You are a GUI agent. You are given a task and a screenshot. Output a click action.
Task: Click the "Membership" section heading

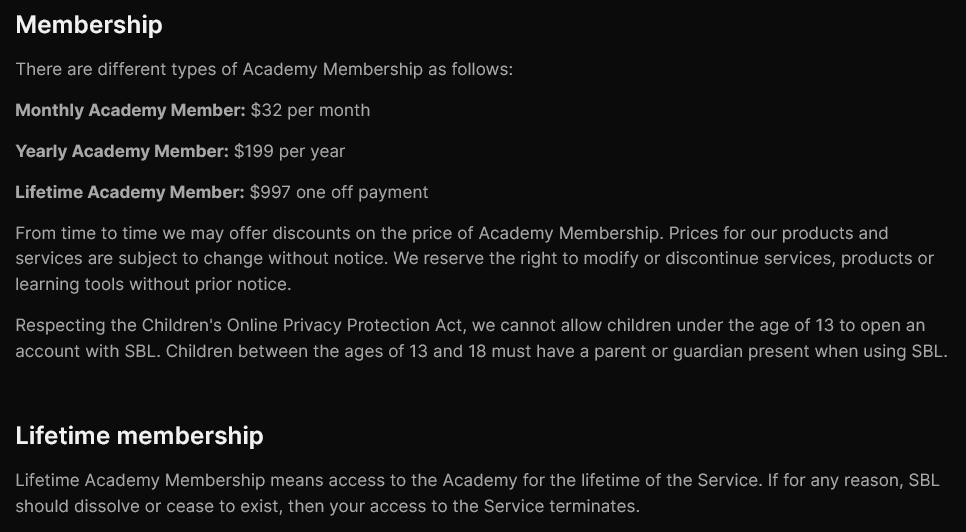coord(89,25)
